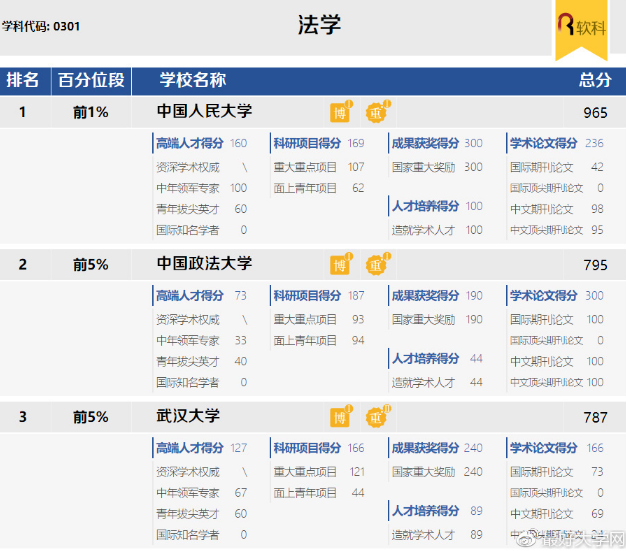Open the 武汉大学 school name

(188, 416)
